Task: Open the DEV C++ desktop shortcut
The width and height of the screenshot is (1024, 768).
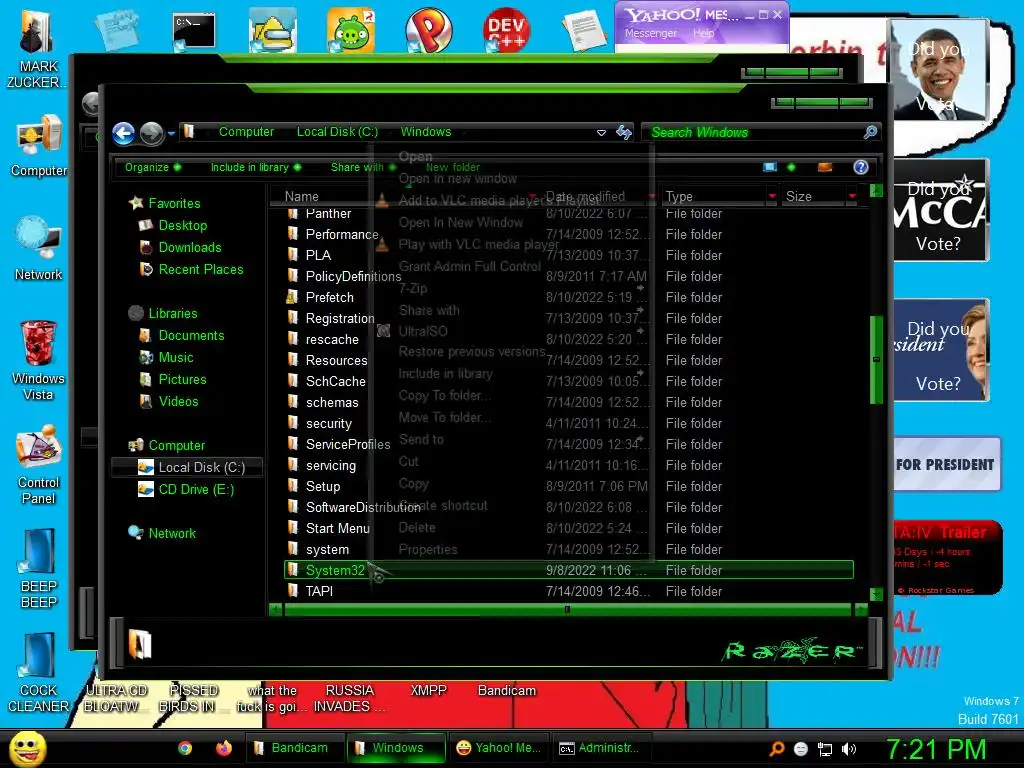Action: (x=506, y=29)
